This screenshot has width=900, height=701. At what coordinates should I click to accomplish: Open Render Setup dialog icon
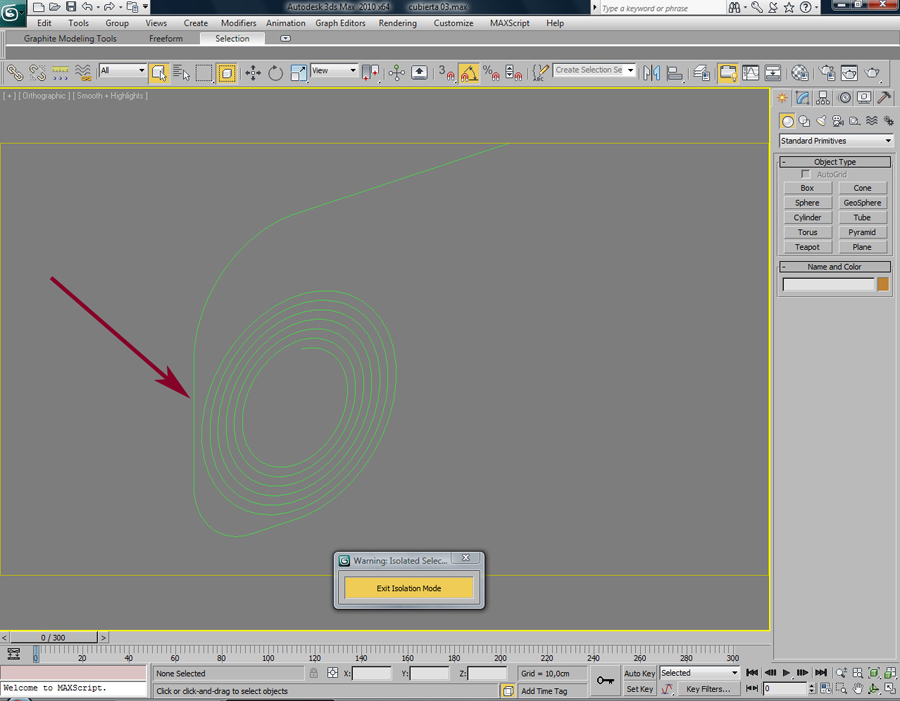(827, 73)
